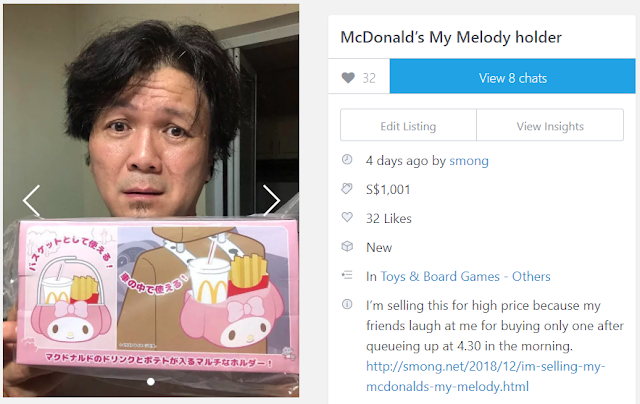
Task: Click the price tag icon beside S$1,001
Action: [x=347, y=189]
